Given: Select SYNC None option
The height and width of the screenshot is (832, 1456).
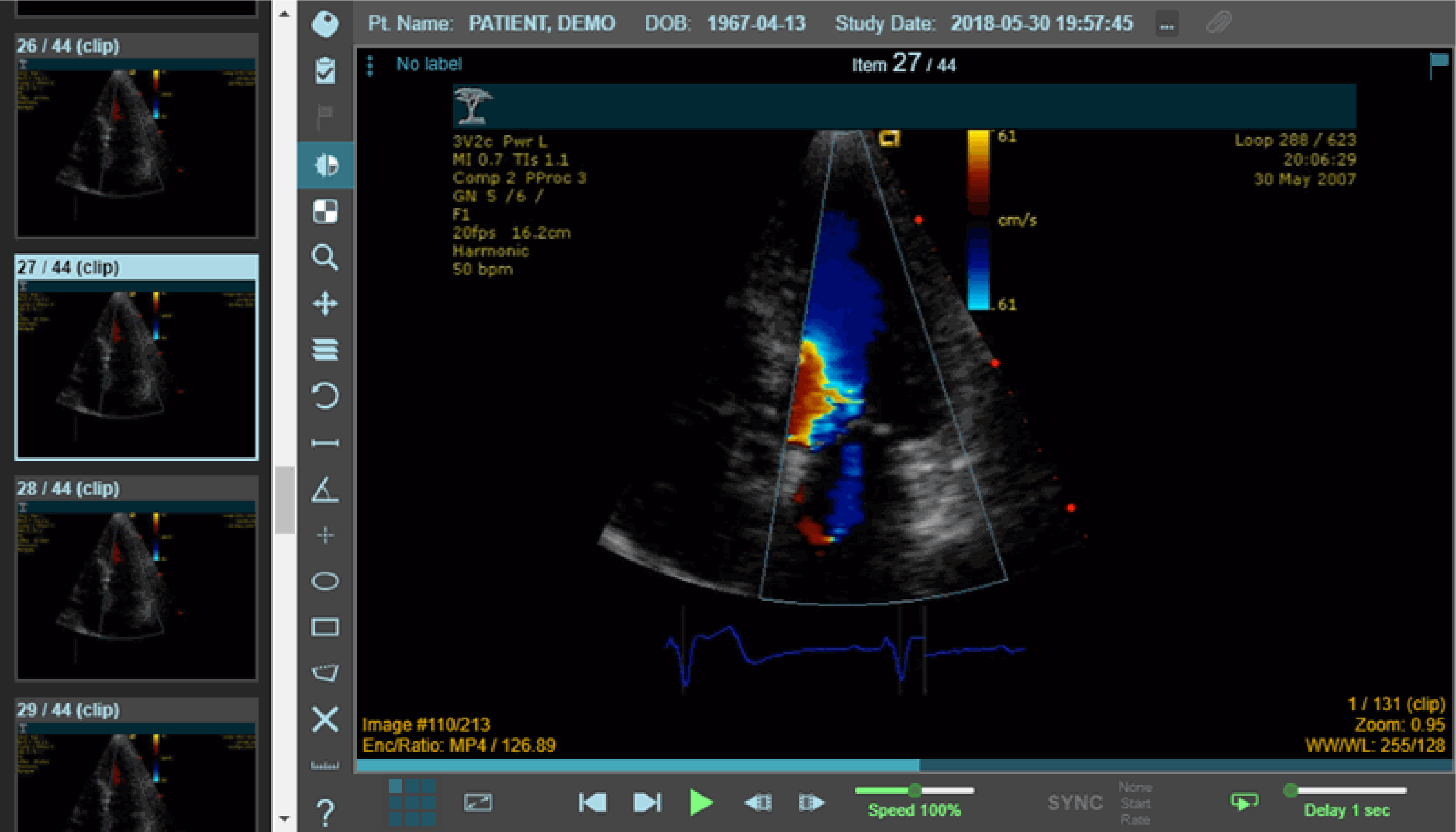Looking at the screenshot, I should (x=1135, y=787).
